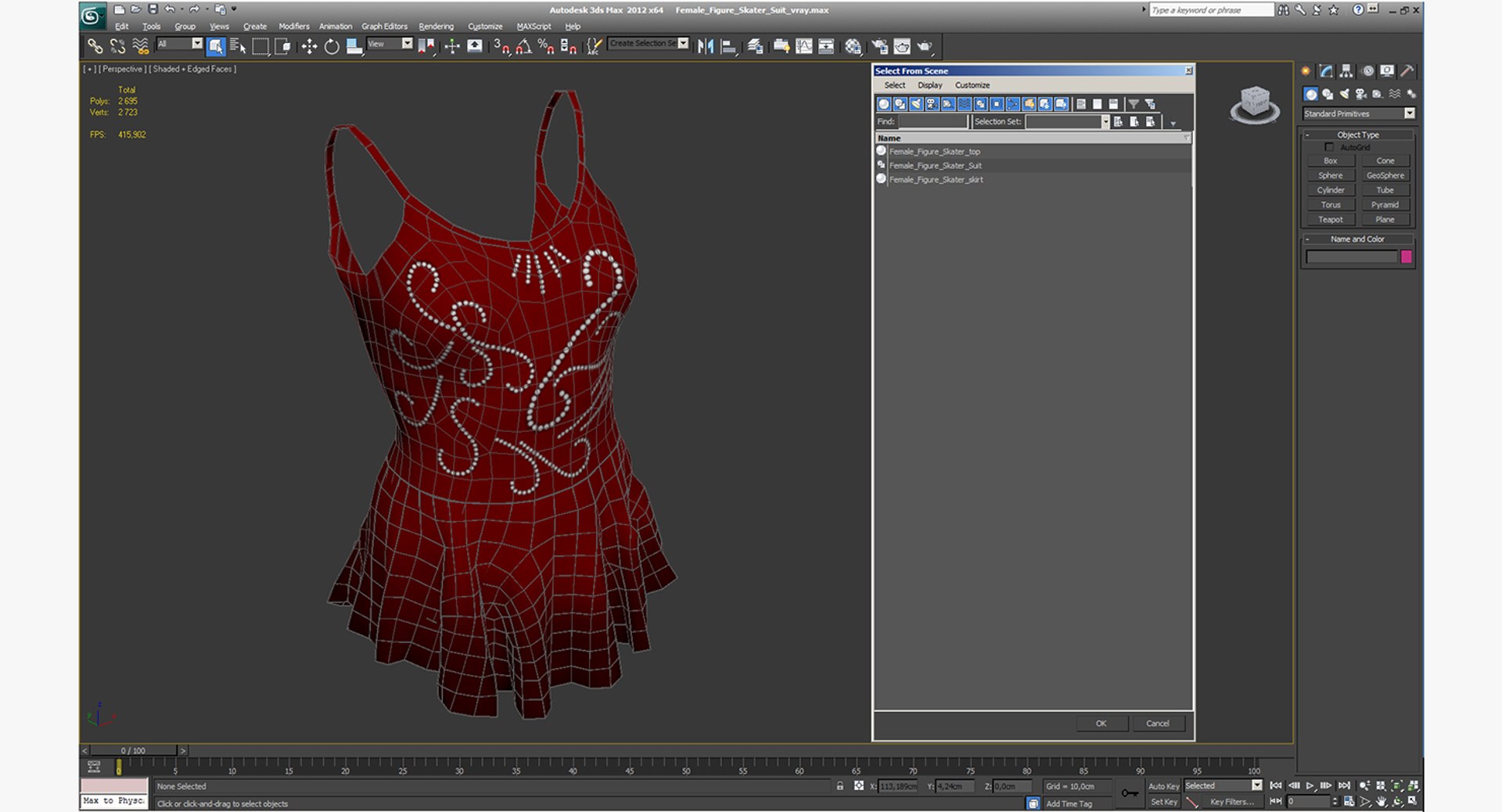The height and width of the screenshot is (812, 1502).
Task: Open the Material Editor icon
Action: point(853,47)
